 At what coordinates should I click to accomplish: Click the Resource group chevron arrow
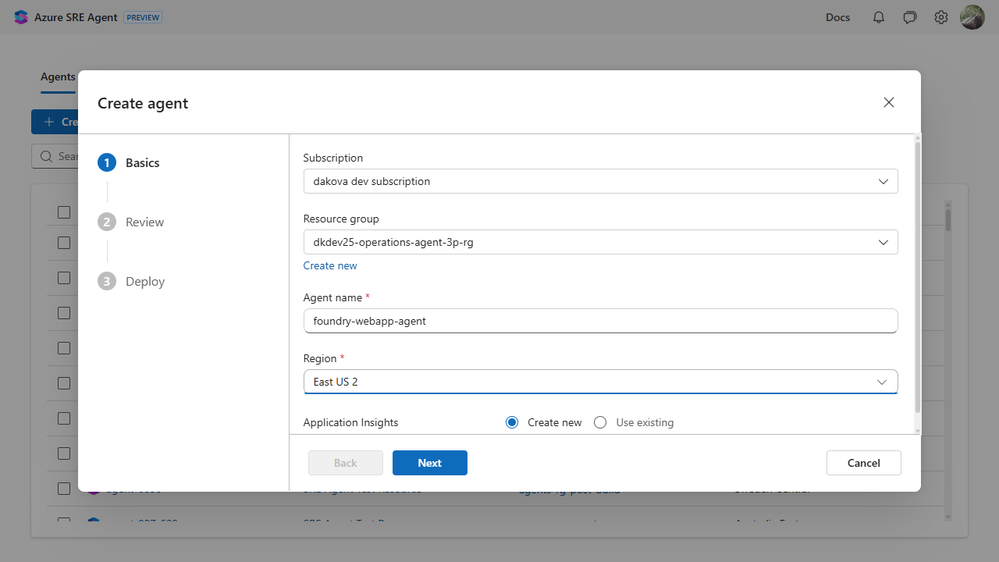point(883,242)
